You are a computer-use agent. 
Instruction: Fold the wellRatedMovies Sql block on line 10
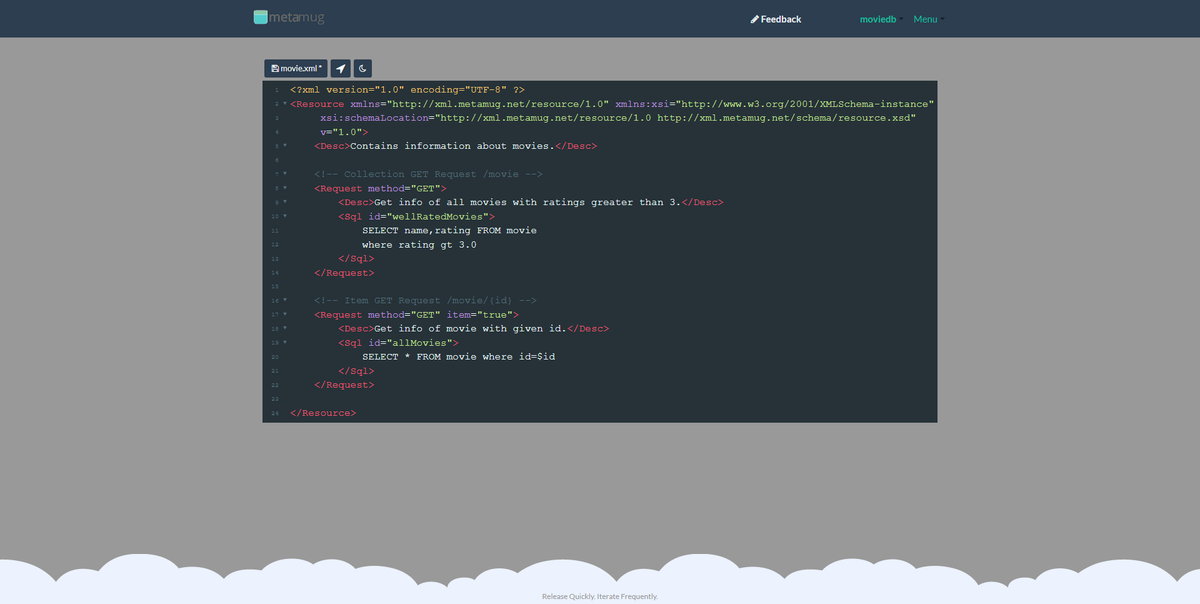pyautogui.click(x=284, y=216)
